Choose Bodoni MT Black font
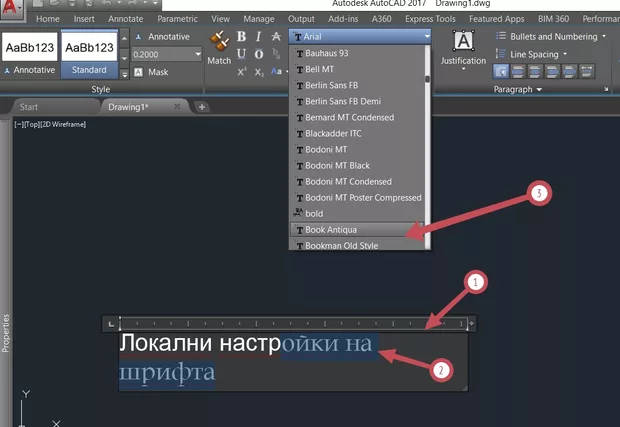 click(x=357, y=165)
